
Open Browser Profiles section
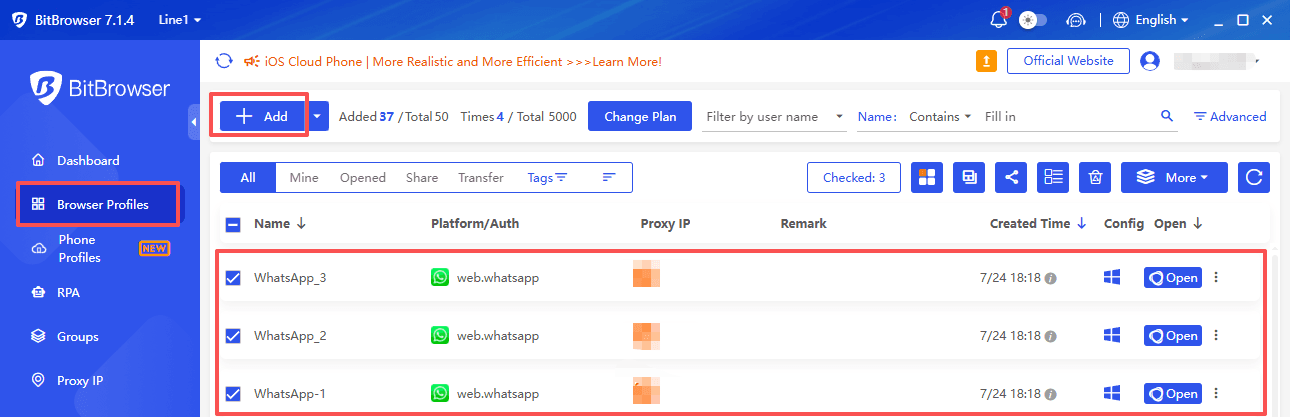click(98, 204)
